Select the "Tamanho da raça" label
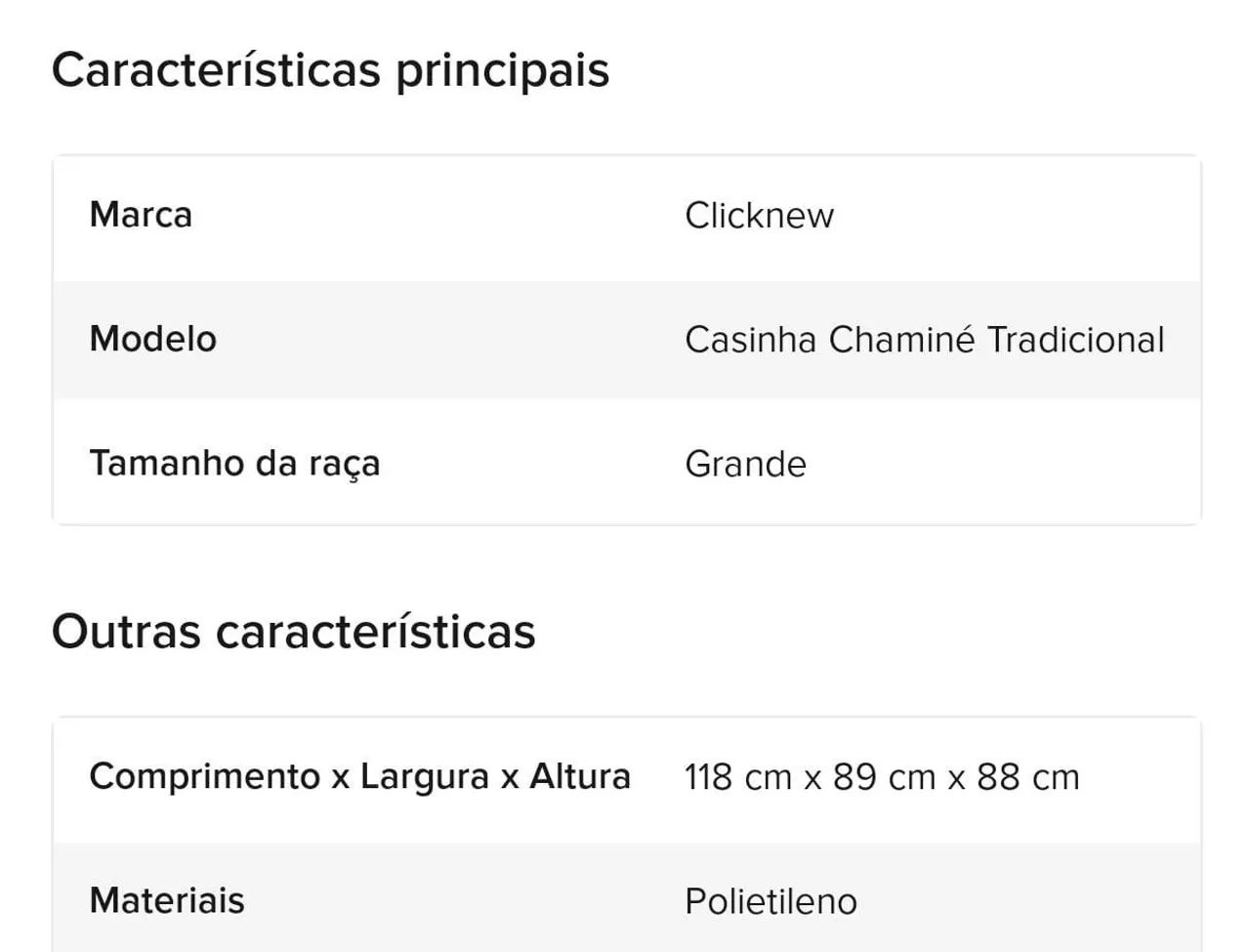1250x952 pixels. tap(234, 463)
